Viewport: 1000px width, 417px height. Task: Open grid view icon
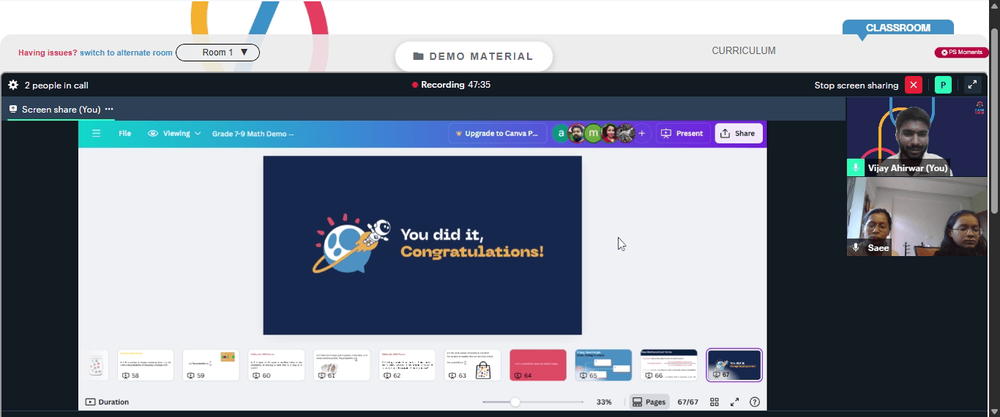pyautogui.click(x=714, y=402)
